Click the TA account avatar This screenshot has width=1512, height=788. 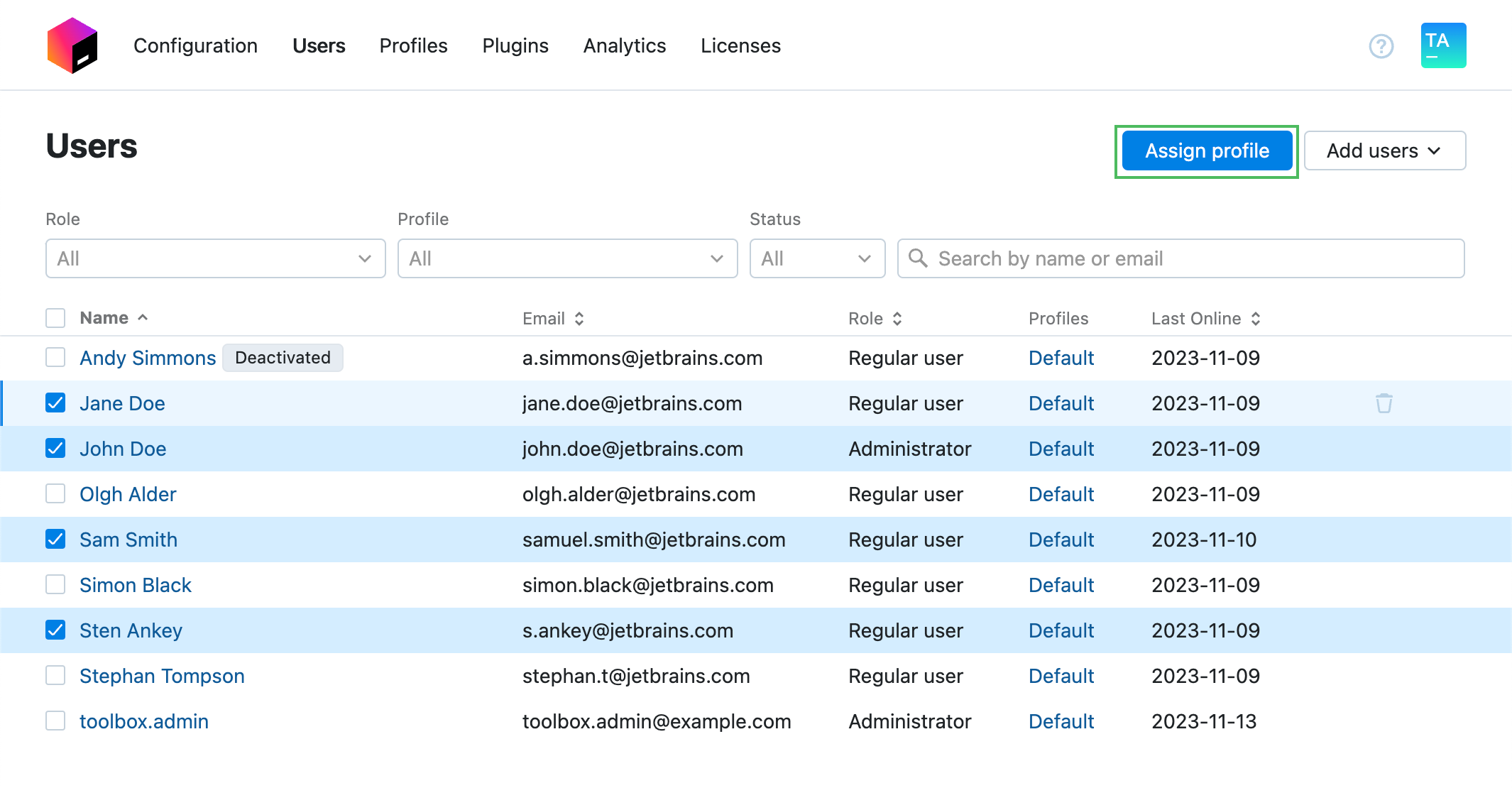(x=1442, y=45)
